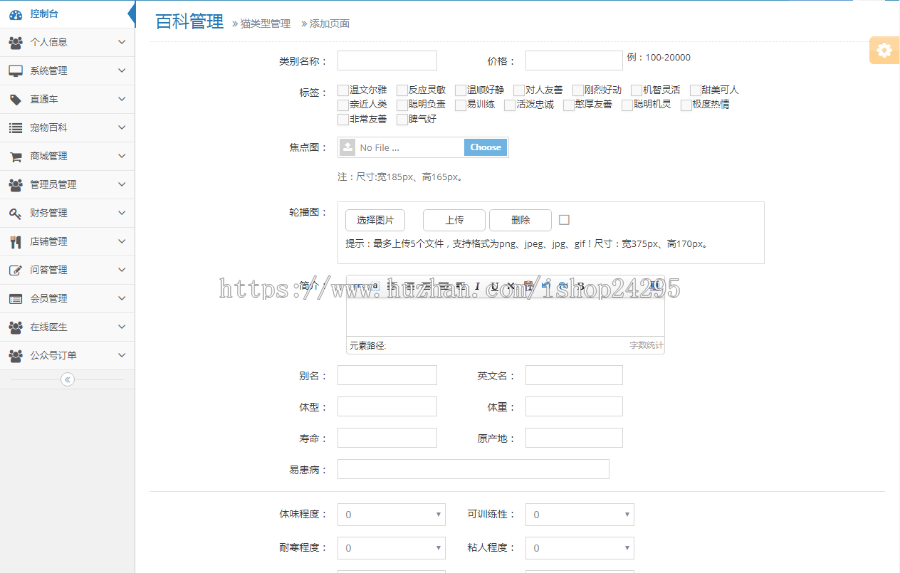Click the 添加页面 breadcrumb
The image size is (900, 573).
(x=329, y=24)
